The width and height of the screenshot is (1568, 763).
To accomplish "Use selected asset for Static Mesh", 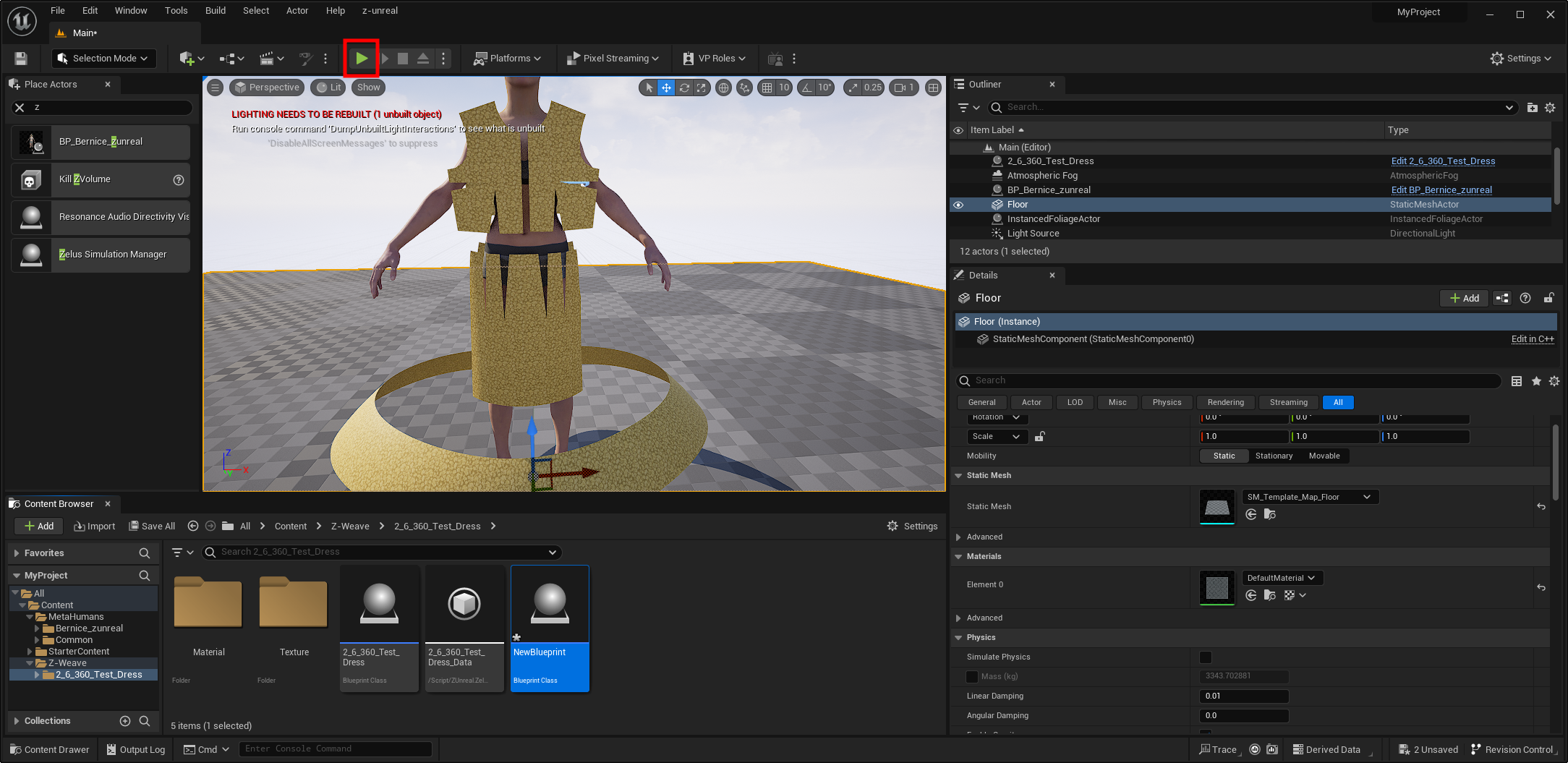I will 1251,514.
